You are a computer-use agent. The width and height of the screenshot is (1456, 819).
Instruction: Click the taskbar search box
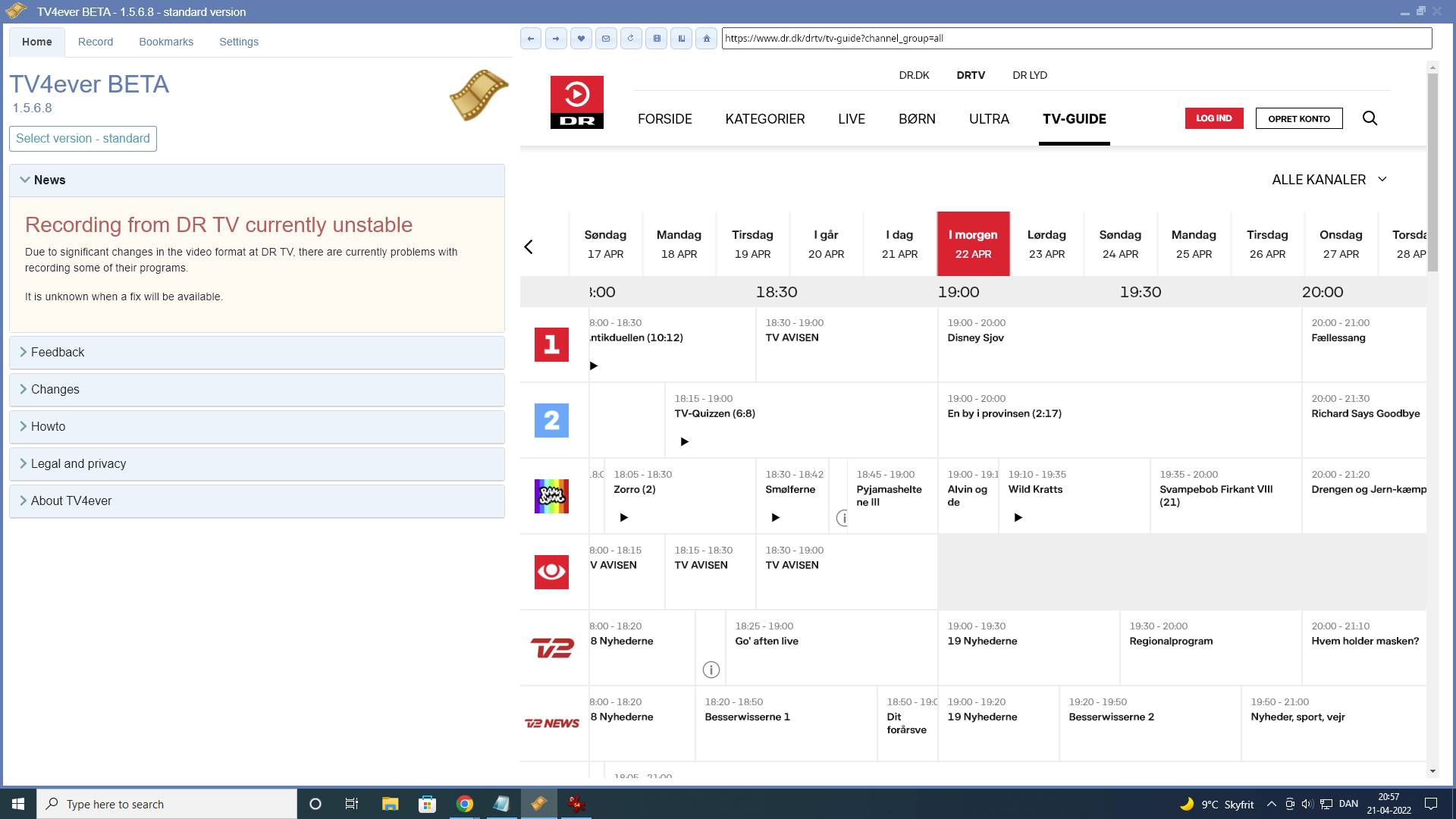pyautogui.click(x=167, y=804)
